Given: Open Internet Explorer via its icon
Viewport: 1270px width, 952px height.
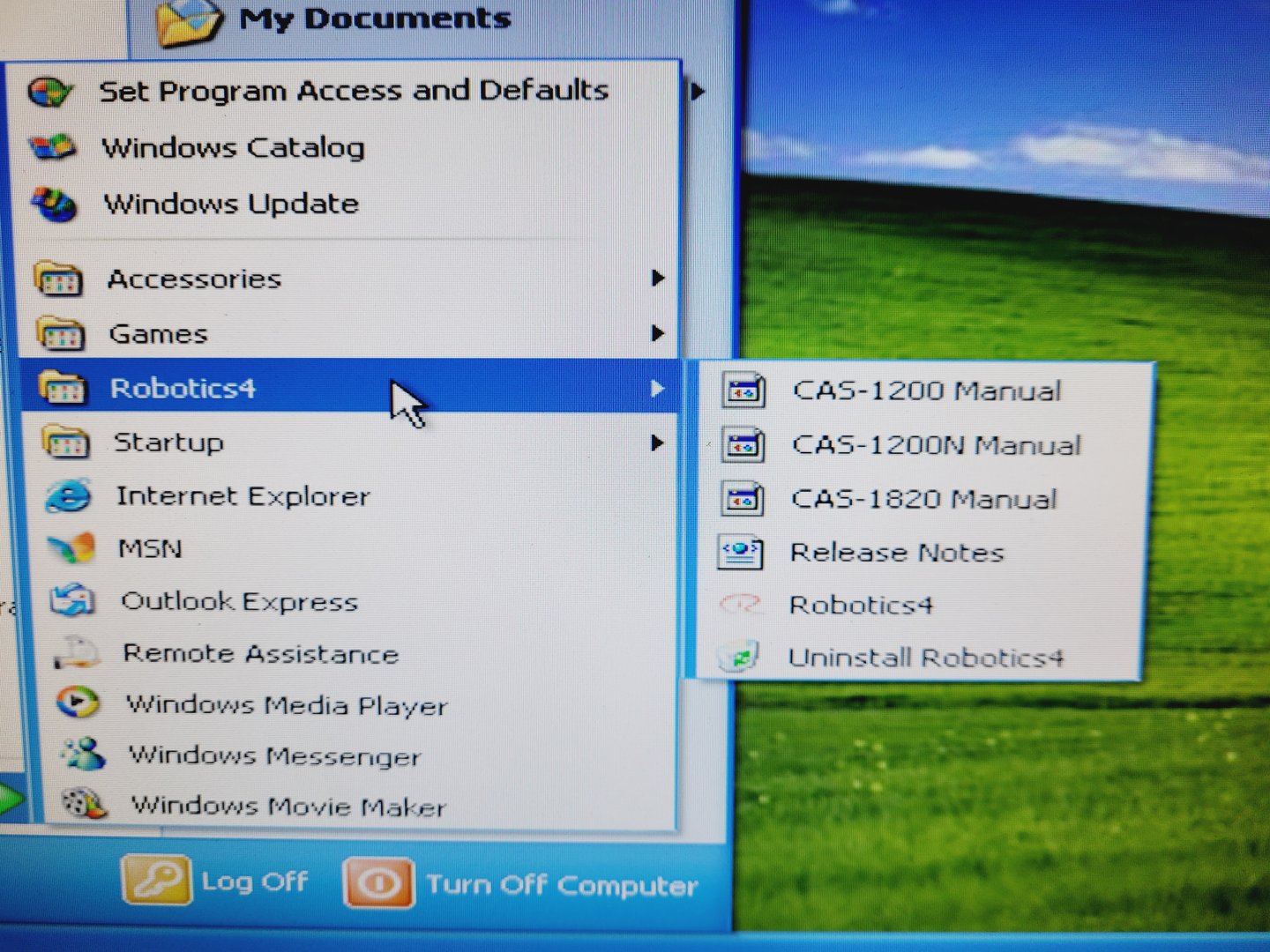Looking at the screenshot, I should (68, 495).
